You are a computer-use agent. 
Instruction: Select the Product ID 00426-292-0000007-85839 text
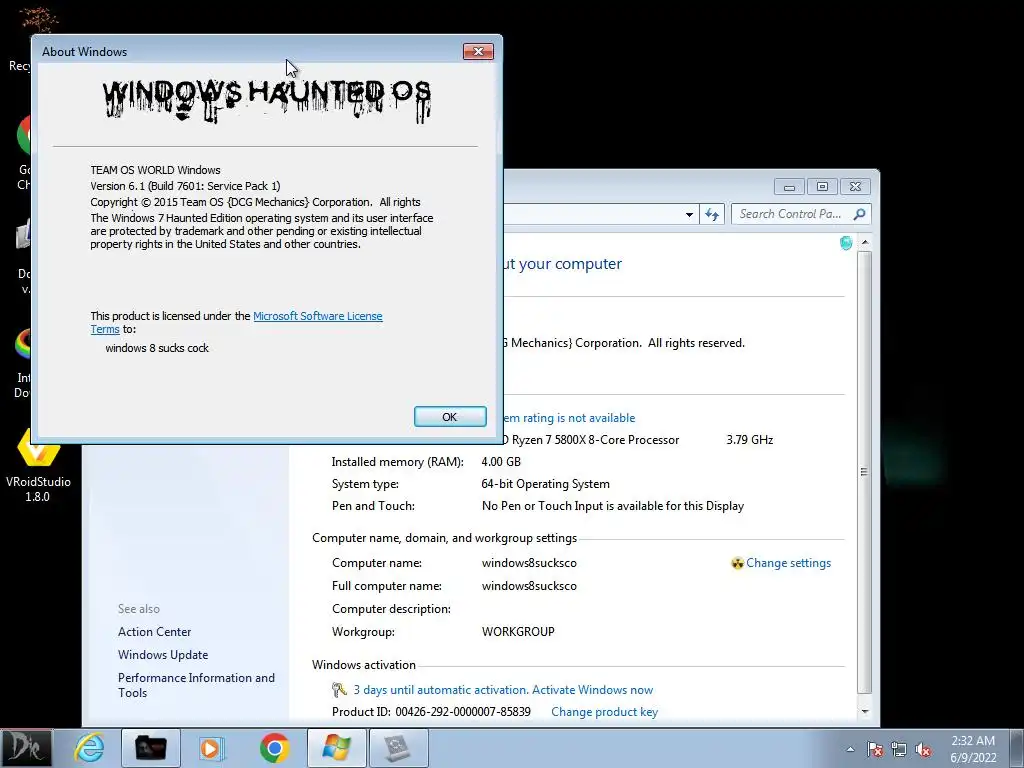(431, 712)
